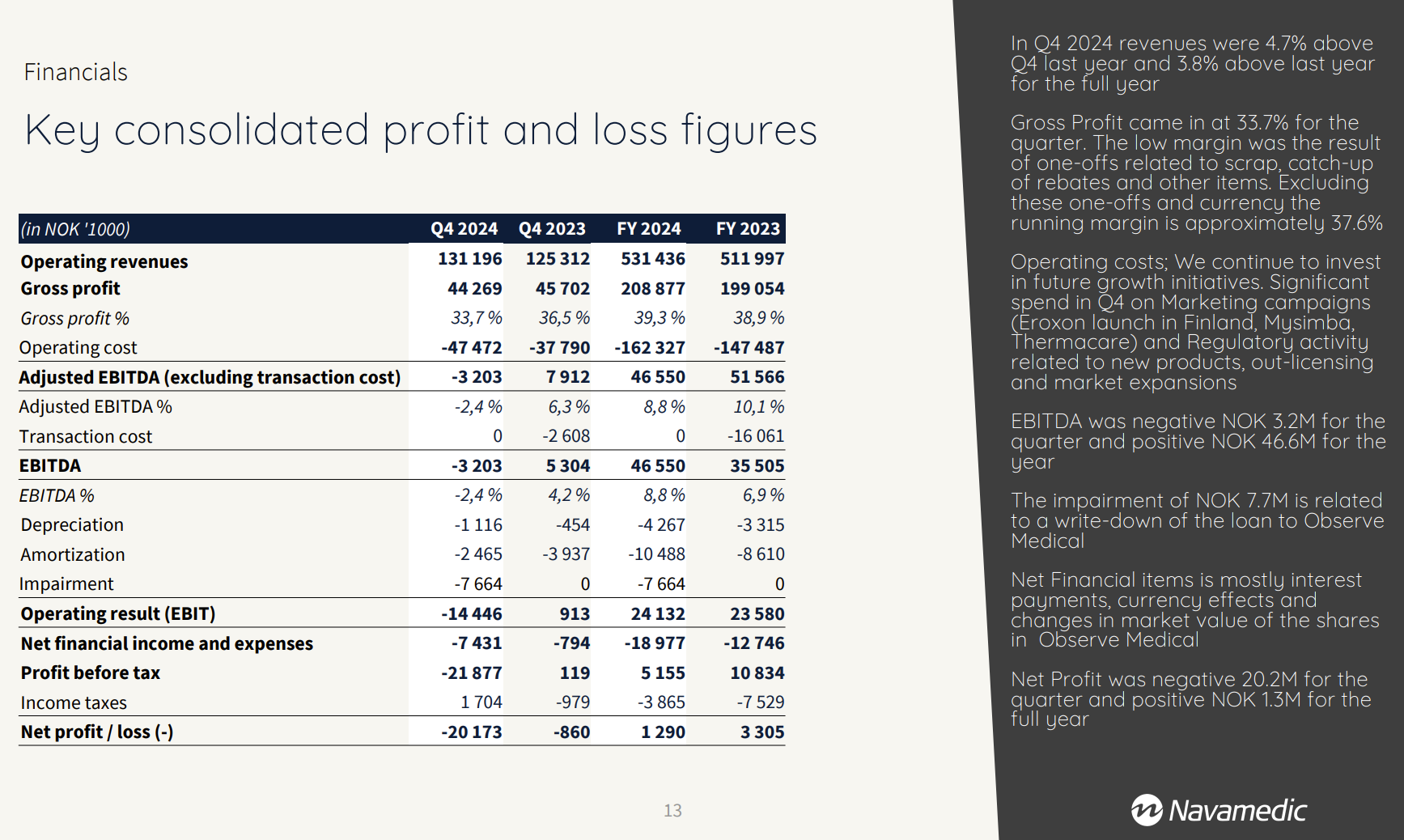
Task: Click the 'Q4 2023' column header
Action: [x=552, y=229]
